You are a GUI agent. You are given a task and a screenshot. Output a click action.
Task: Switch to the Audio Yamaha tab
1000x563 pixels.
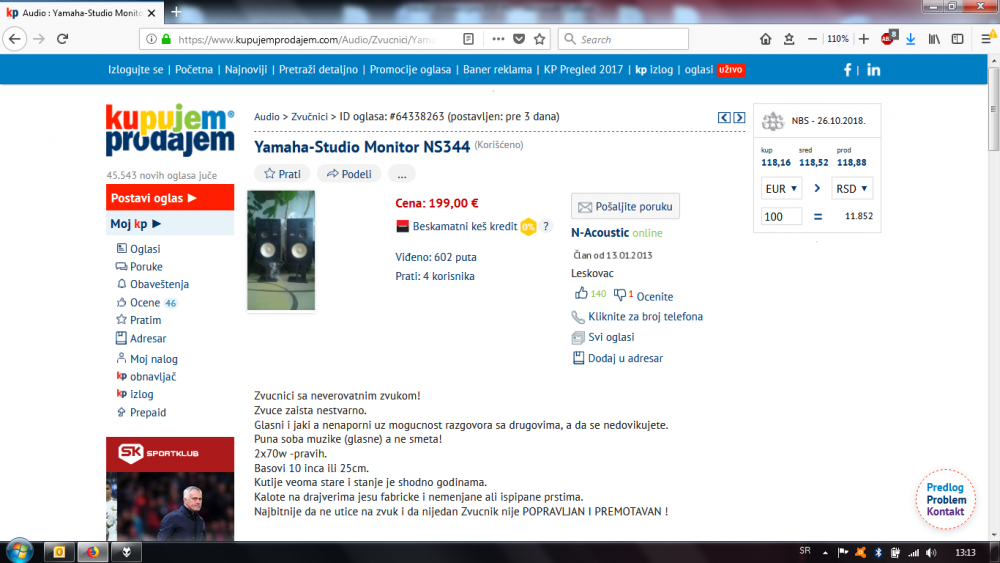click(x=80, y=13)
